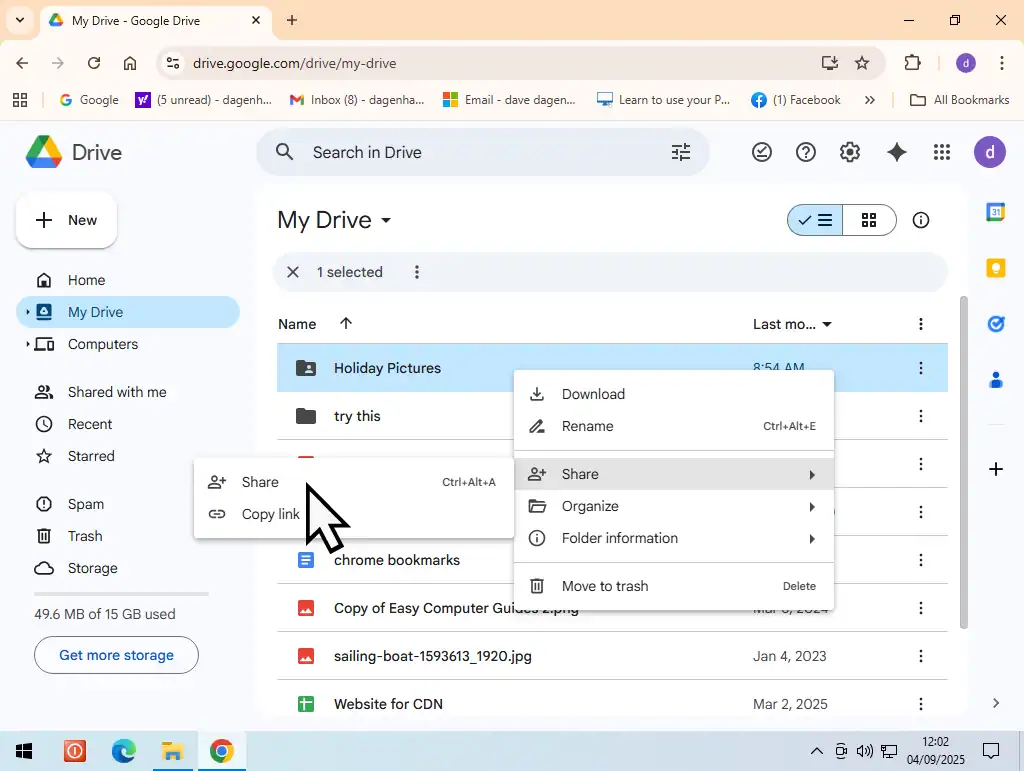
Task: Click the Gemini sparkle icon
Action: pos(897,152)
